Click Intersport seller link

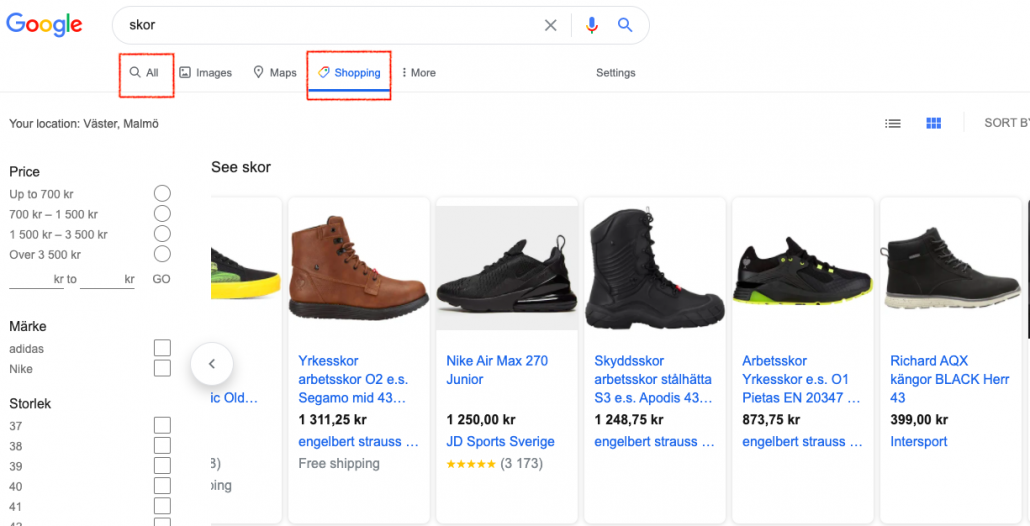(x=919, y=442)
